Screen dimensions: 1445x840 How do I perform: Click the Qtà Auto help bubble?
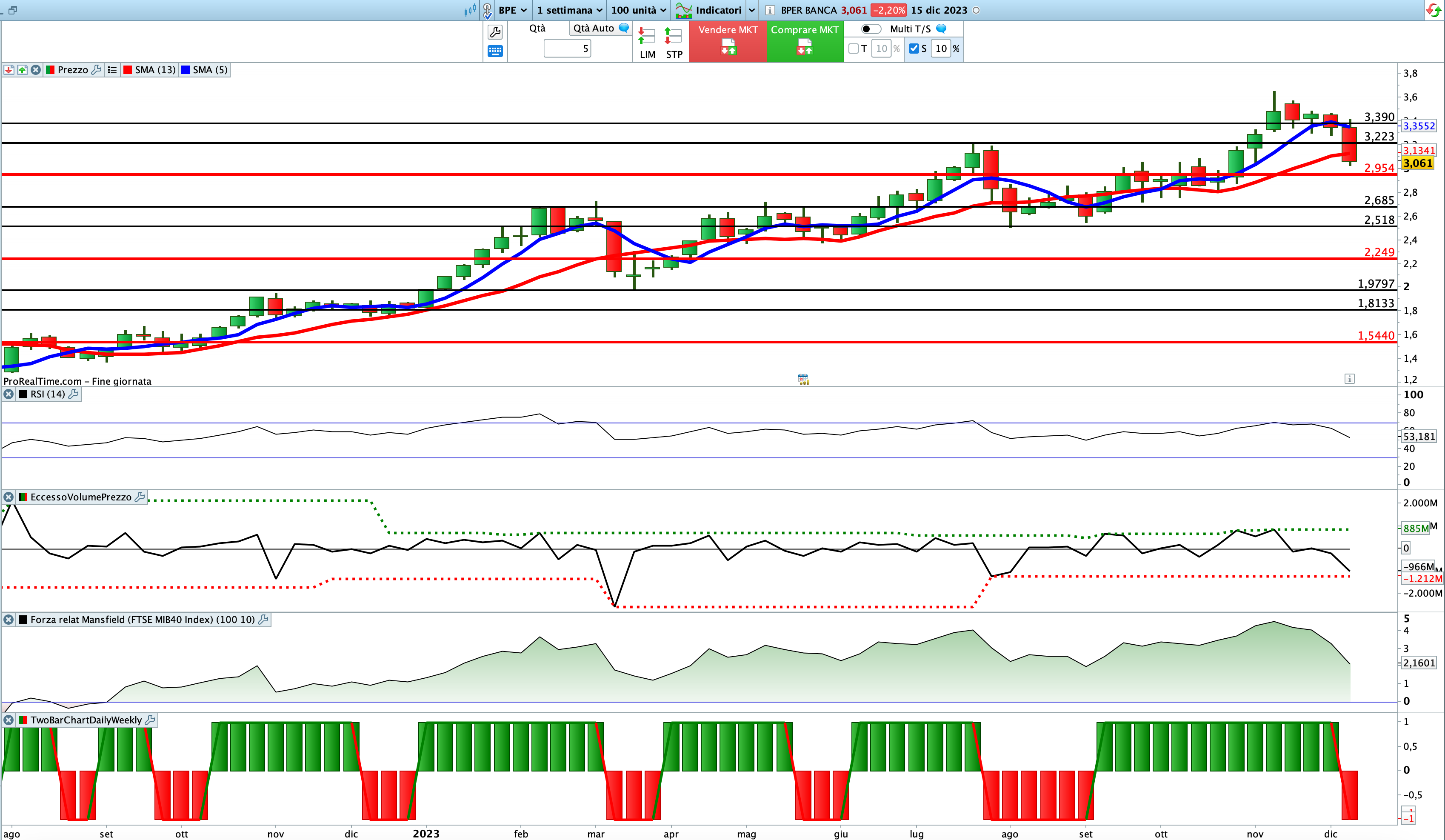(624, 28)
